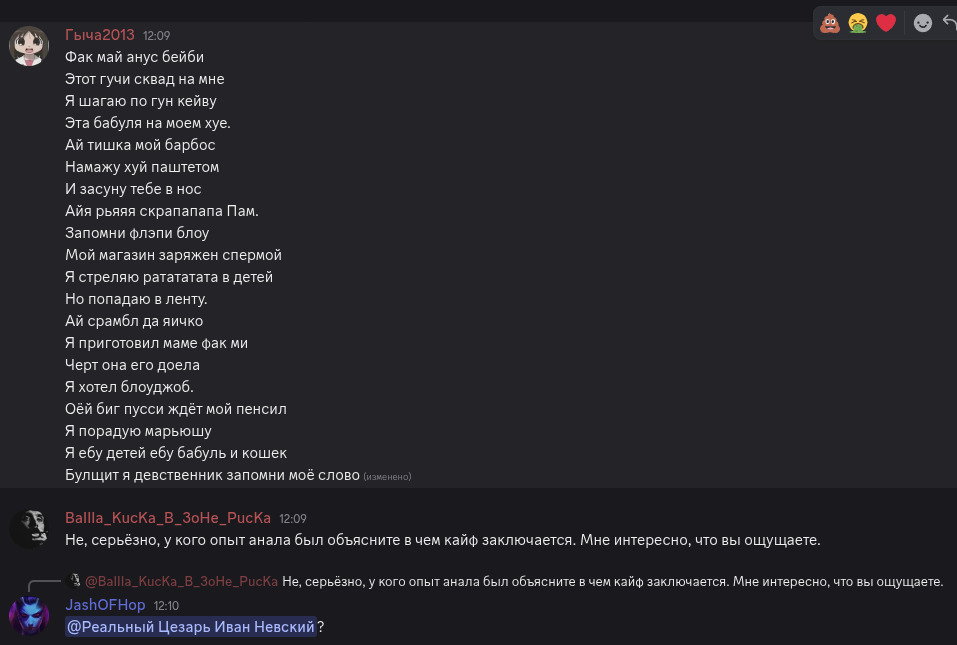Viewport: 957px width, 645px height.
Task: Click the (изменено) edited label
Action: pyautogui.click(x=387, y=476)
